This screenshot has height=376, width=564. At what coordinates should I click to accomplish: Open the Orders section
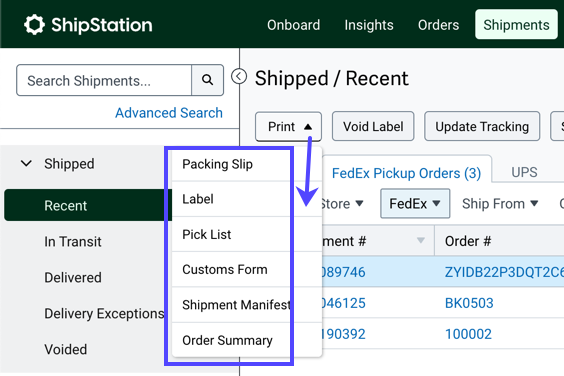click(438, 25)
